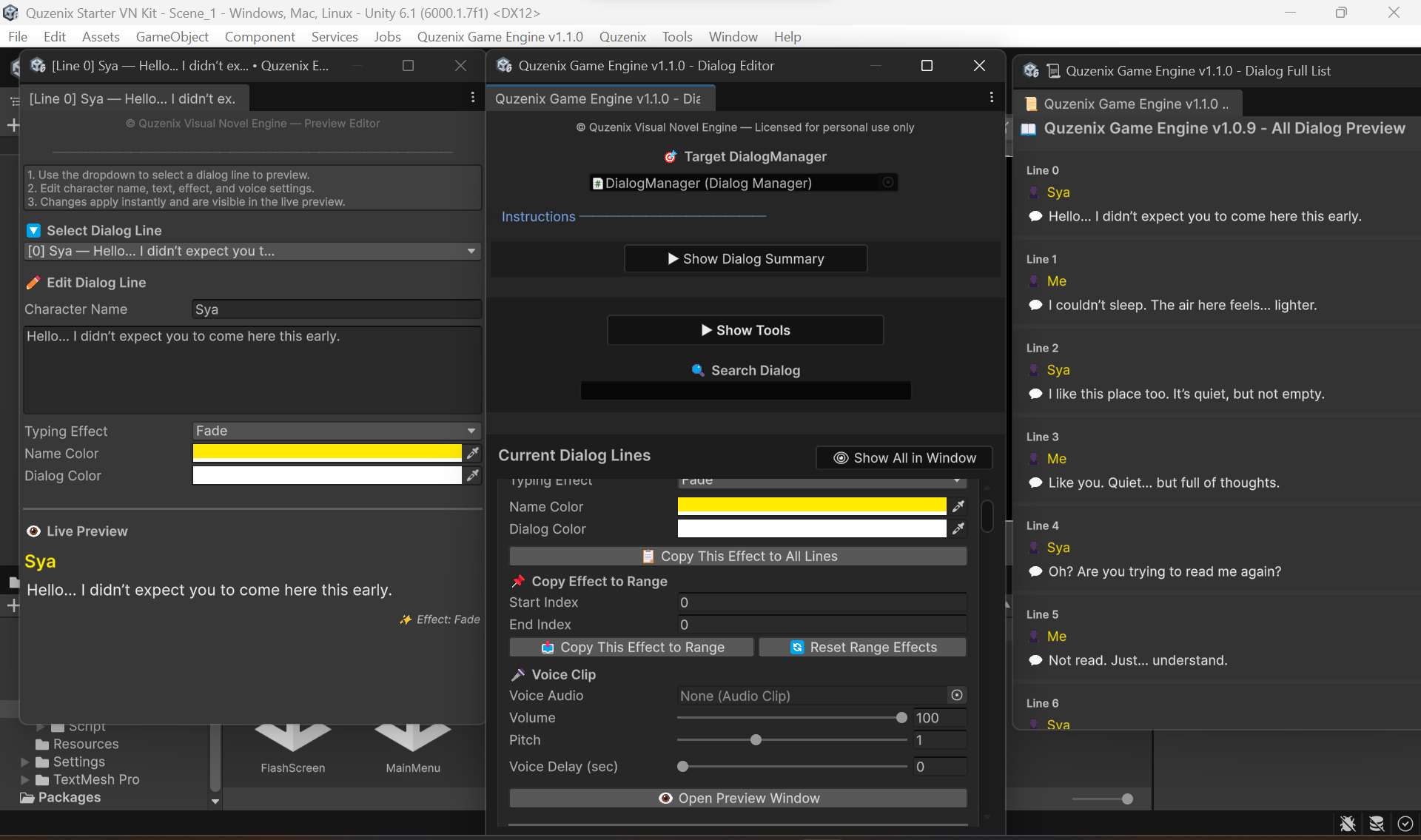The image size is (1421, 840).
Task: Click Copy This Effect to Range
Action: (x=631, y=647)
